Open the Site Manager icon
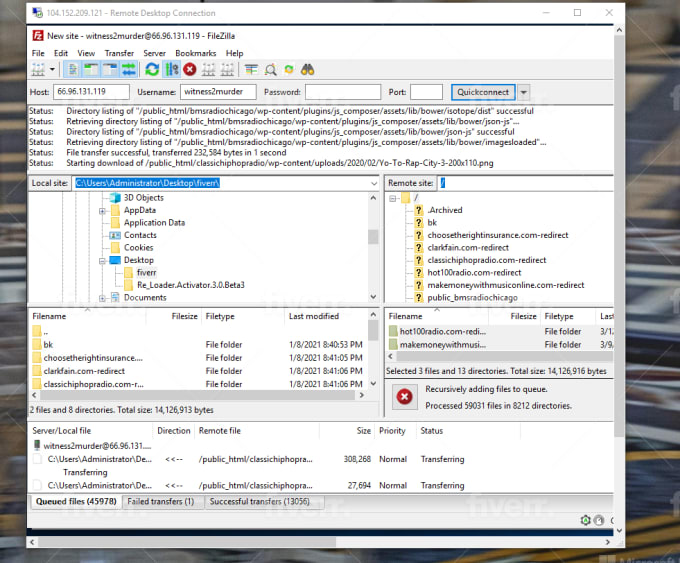 coord(38,69)
